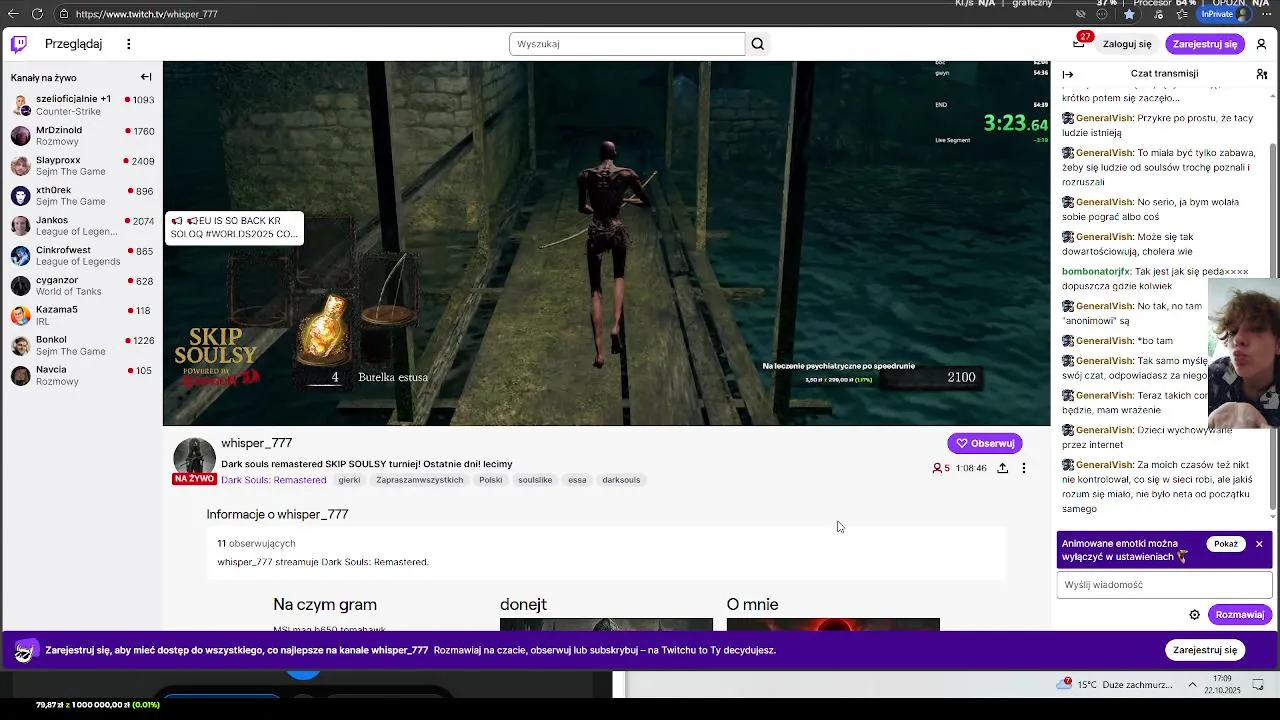Open Kazama5 channel in sidebar

click(x=82, y=315)
